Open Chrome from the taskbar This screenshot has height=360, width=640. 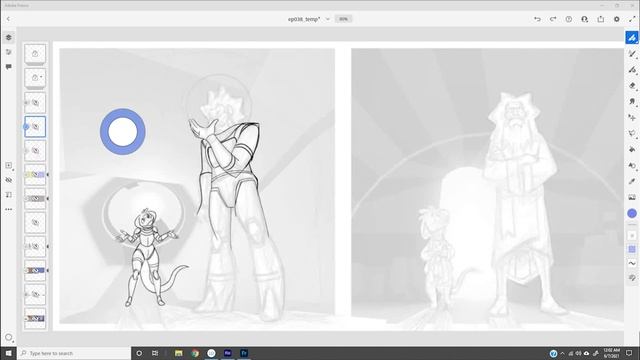(x=195, y=353)
